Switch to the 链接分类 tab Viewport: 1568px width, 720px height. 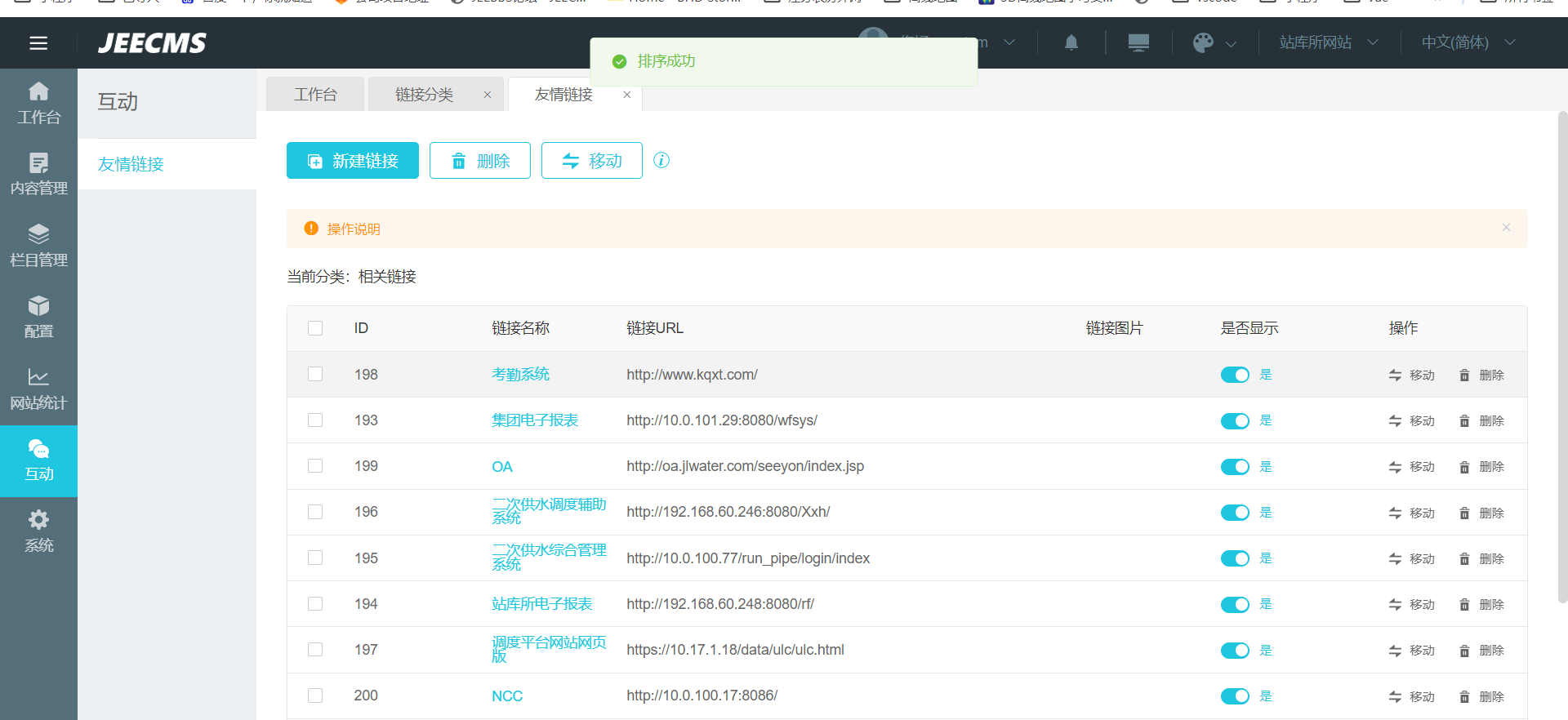[424, 95]
